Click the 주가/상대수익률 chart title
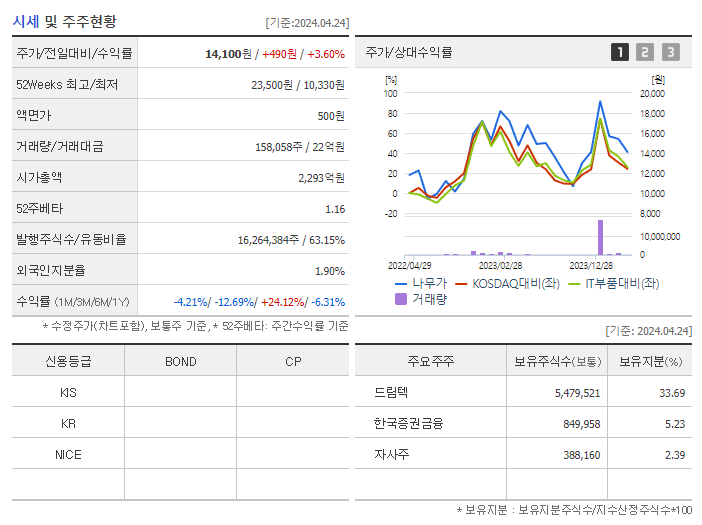Screen dimensions: 702x525 (x=409, y=52)
